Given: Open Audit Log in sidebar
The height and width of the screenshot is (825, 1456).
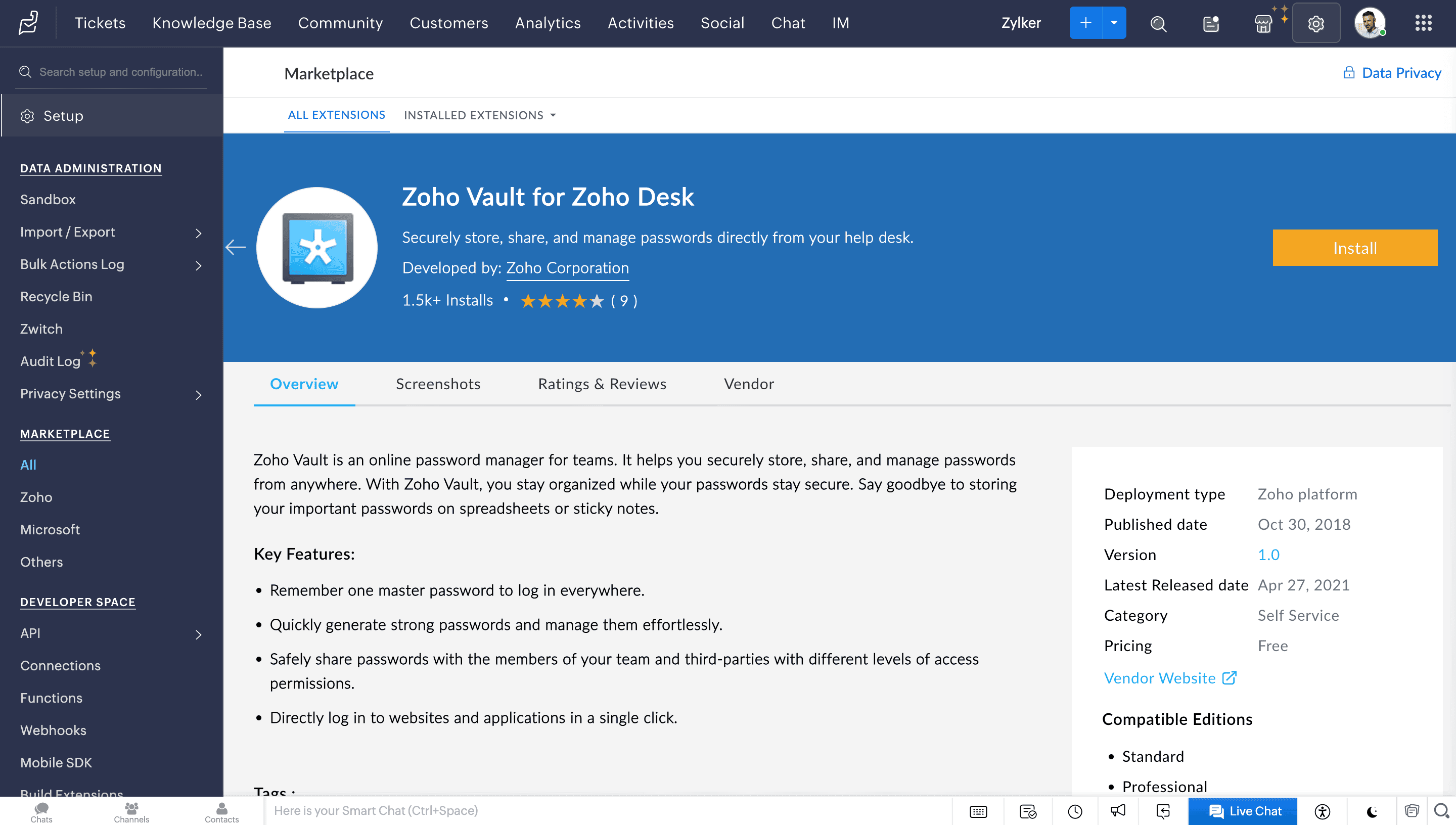Looking at the screenshot, I should coord(51,361).
